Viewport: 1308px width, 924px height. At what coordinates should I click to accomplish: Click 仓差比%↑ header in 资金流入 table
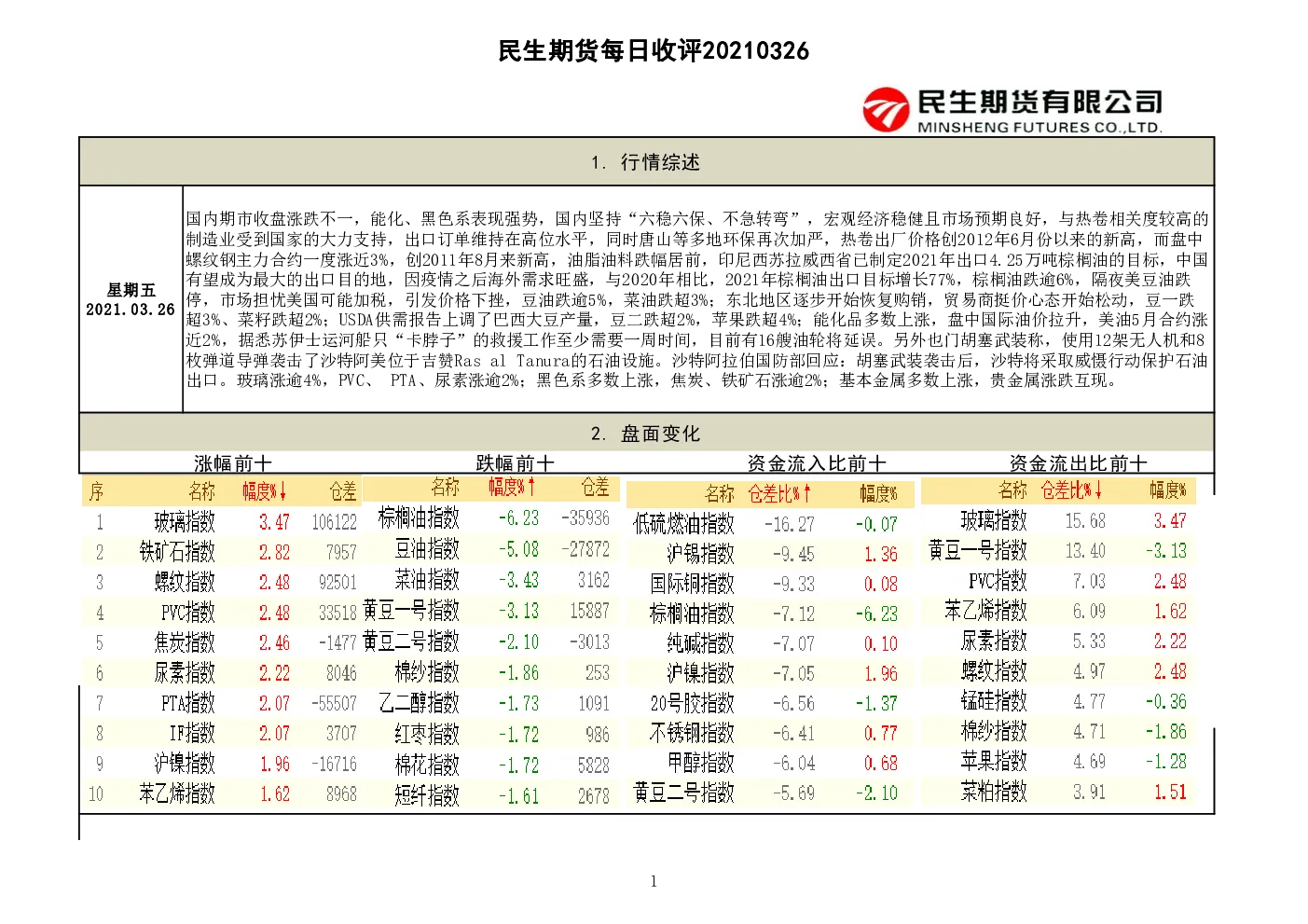(x=779, y=493)
